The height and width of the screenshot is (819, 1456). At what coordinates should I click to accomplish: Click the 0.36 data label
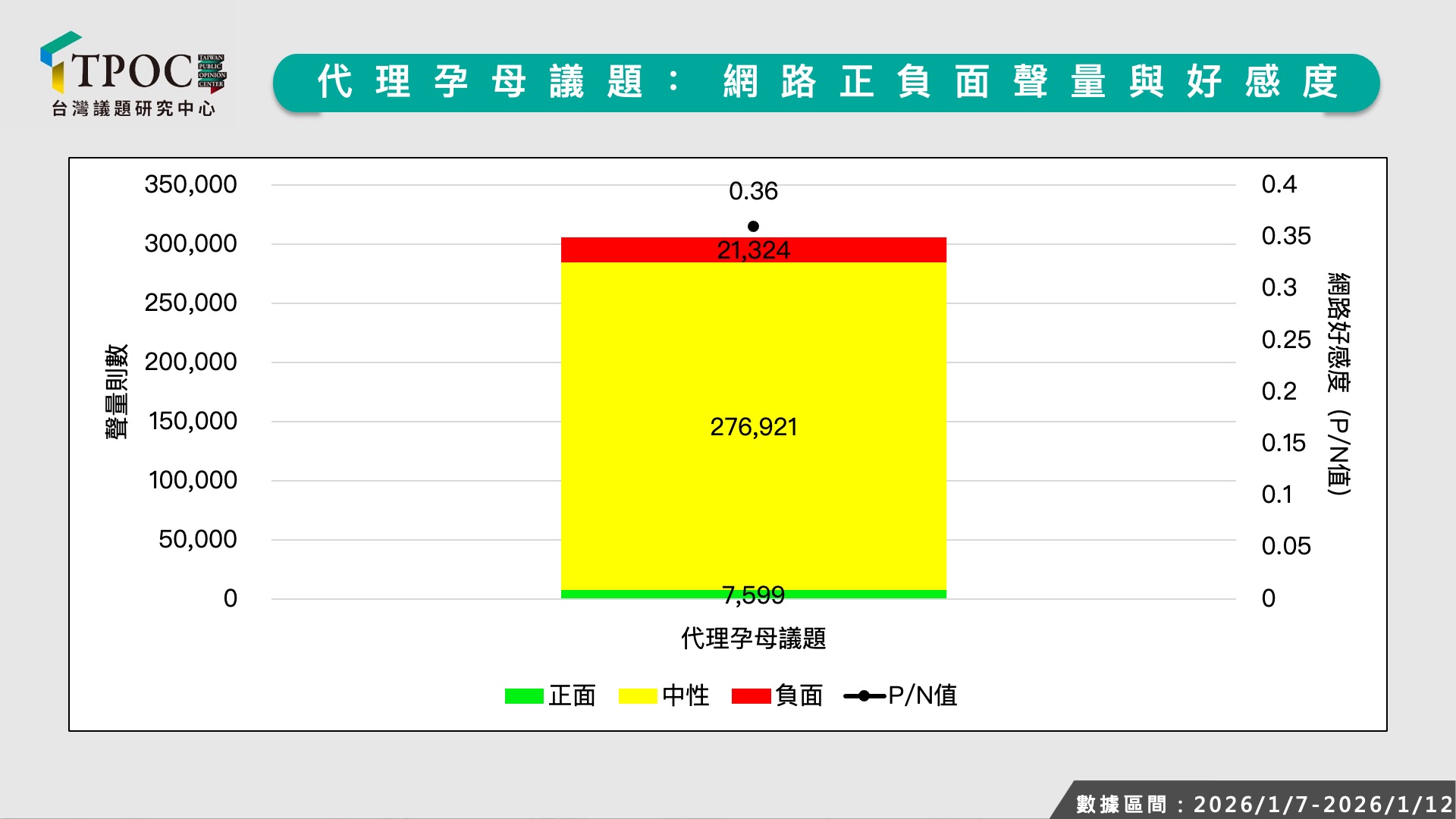point(753,191)
